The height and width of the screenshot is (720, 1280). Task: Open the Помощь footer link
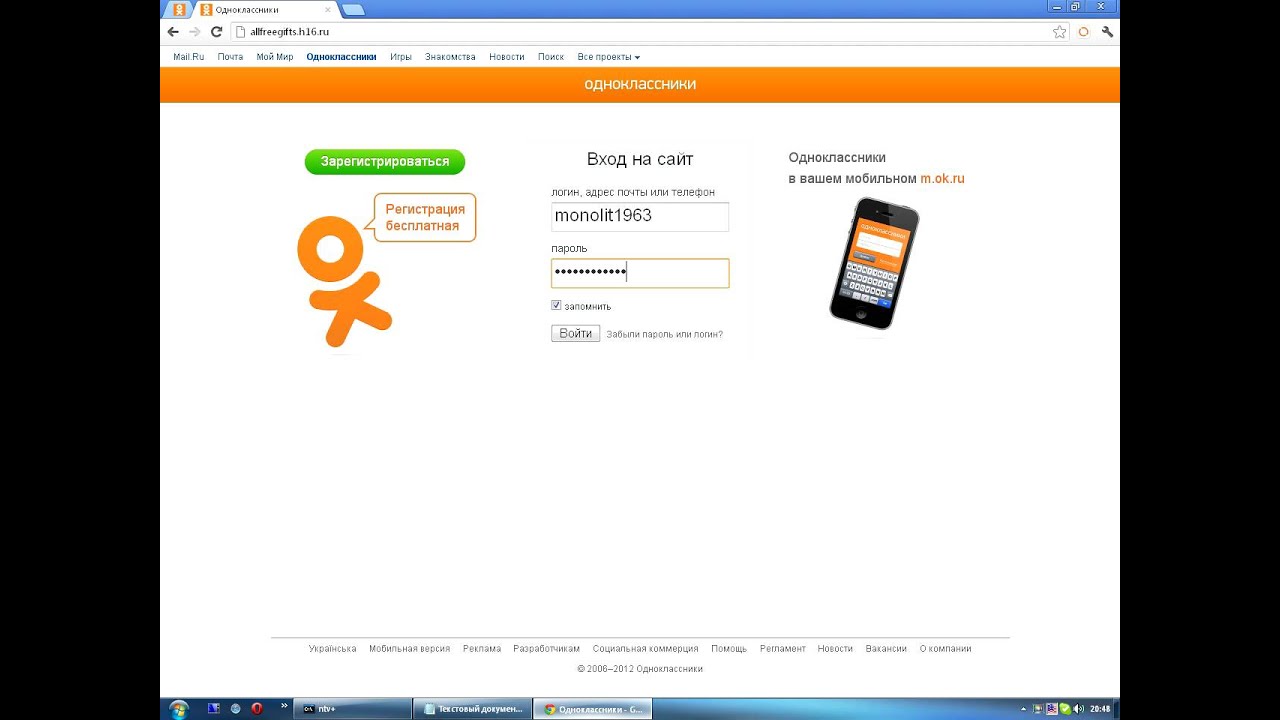click(x=729, y=649)
